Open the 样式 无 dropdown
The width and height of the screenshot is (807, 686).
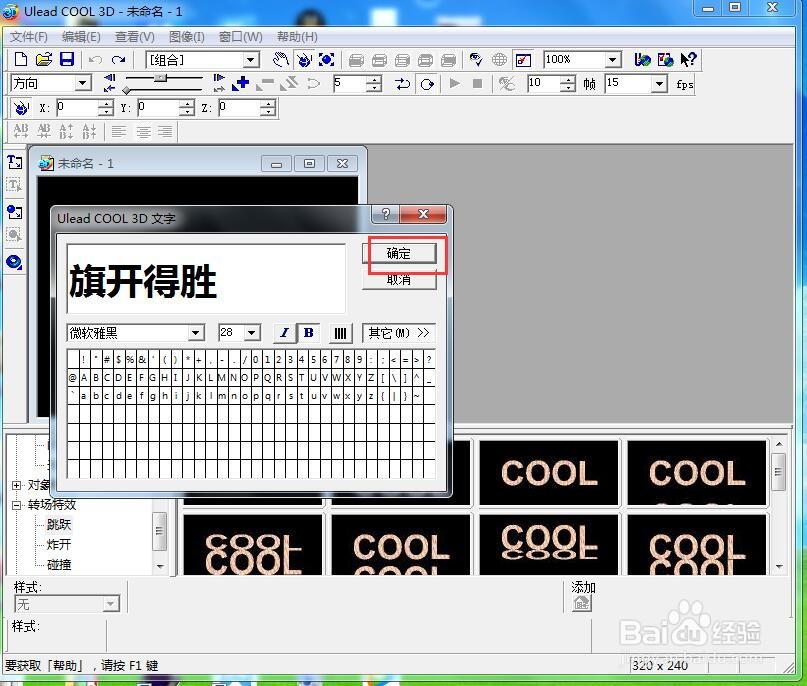click(x=111, y=604)
